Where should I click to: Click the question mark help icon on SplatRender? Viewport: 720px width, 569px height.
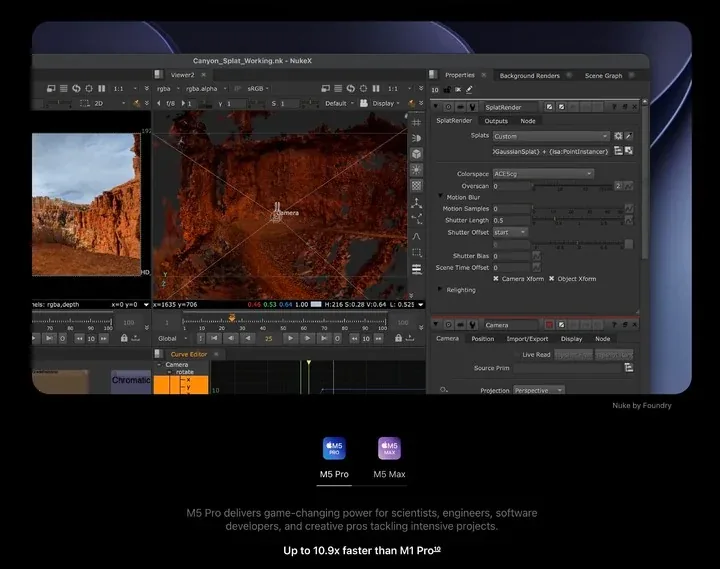click(x=614, y=107)
